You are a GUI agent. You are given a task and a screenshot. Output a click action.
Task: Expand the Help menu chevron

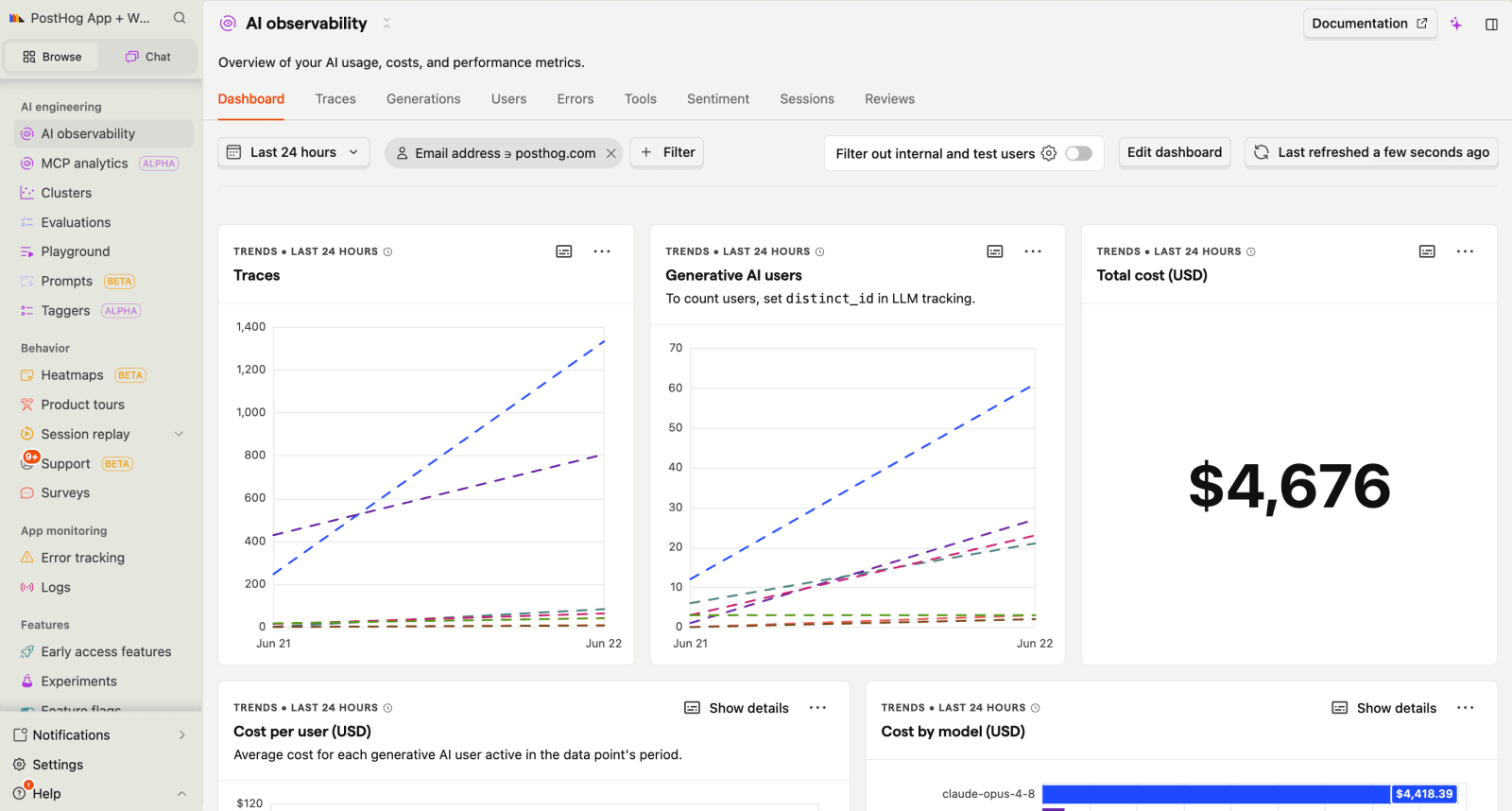181,793
